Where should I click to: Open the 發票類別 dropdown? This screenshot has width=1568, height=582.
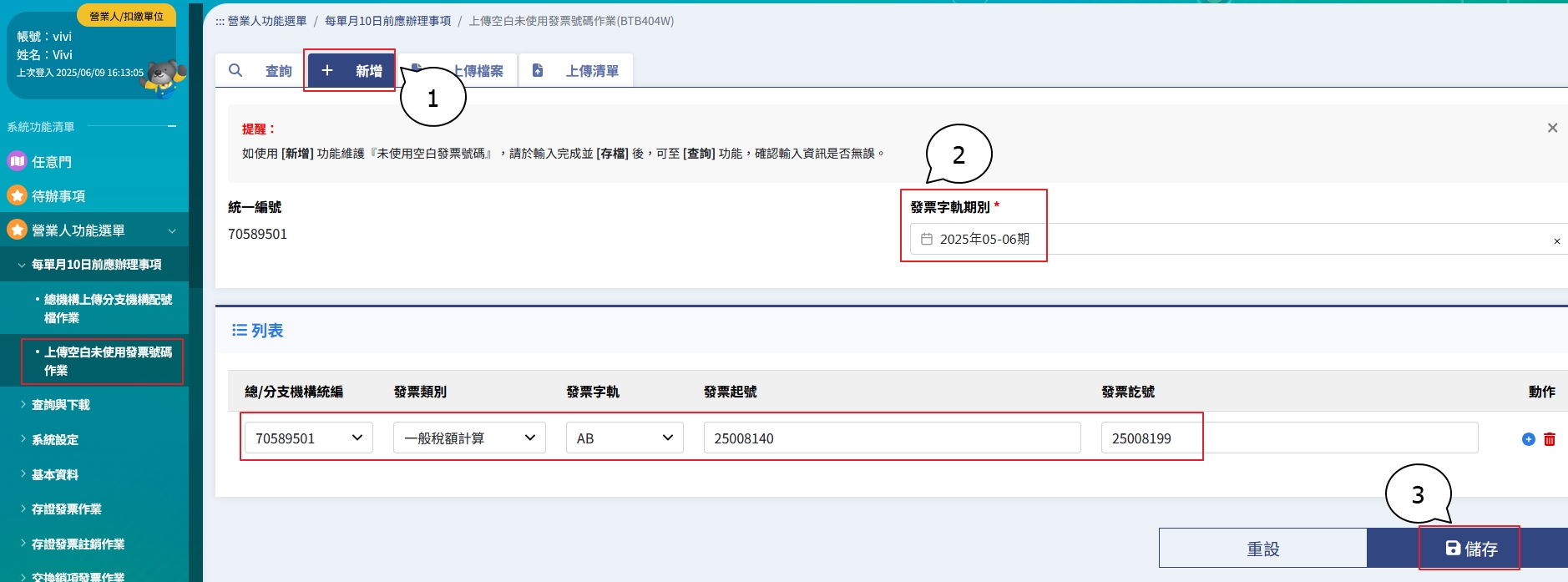(469, 438)
